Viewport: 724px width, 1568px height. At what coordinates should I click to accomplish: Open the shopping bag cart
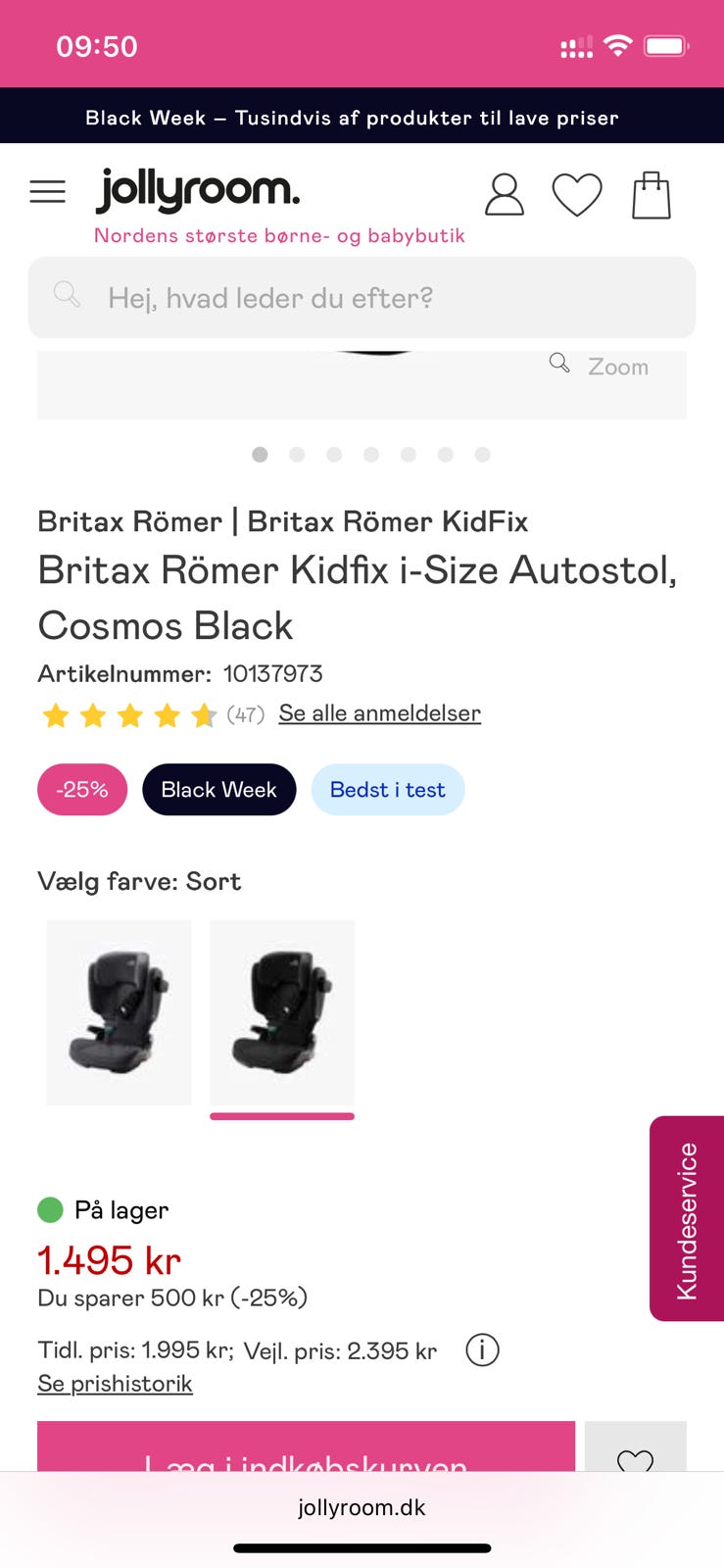coord(652,194)
